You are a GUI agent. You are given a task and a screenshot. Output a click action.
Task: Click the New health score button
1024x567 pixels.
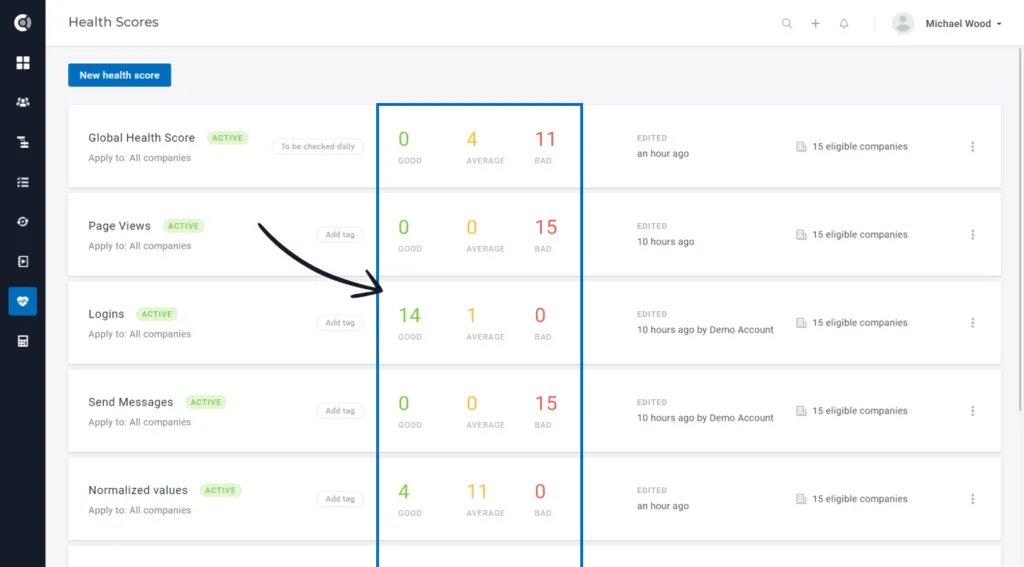pos(120,75)
